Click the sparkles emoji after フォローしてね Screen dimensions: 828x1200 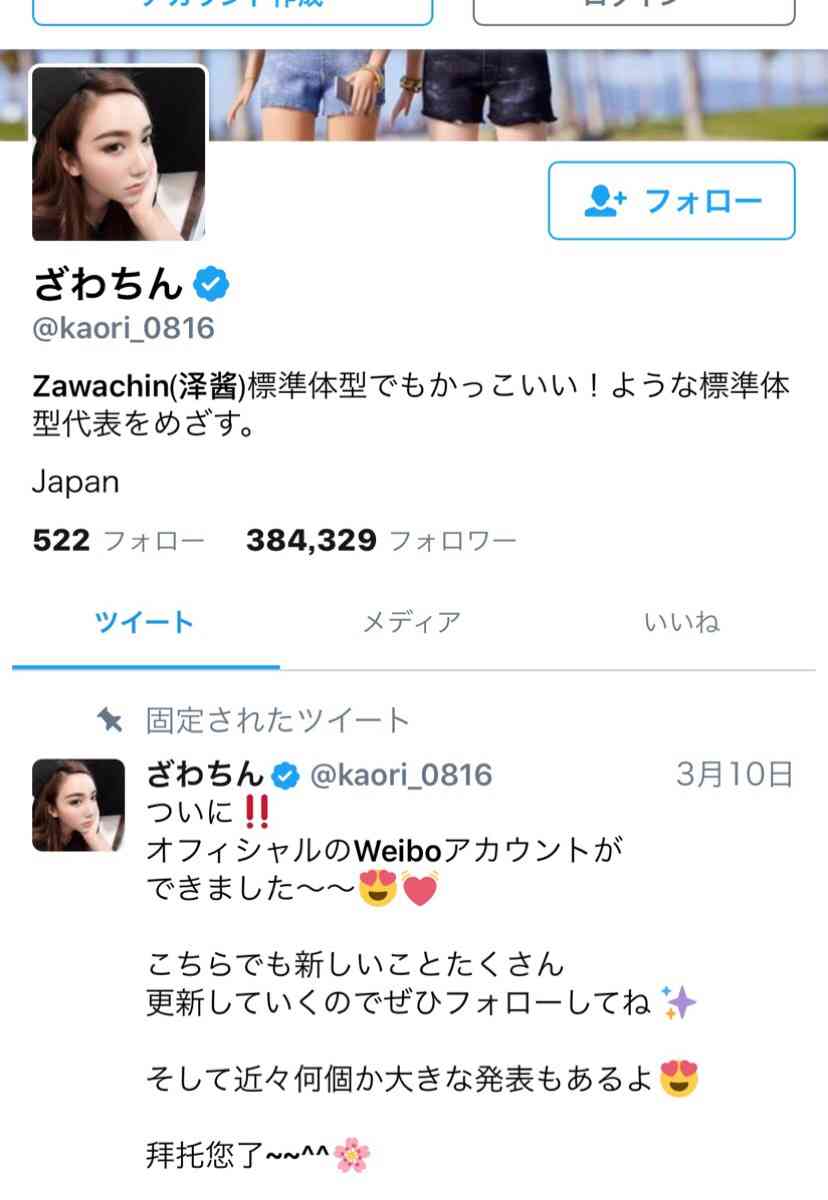click(679, 1002)
